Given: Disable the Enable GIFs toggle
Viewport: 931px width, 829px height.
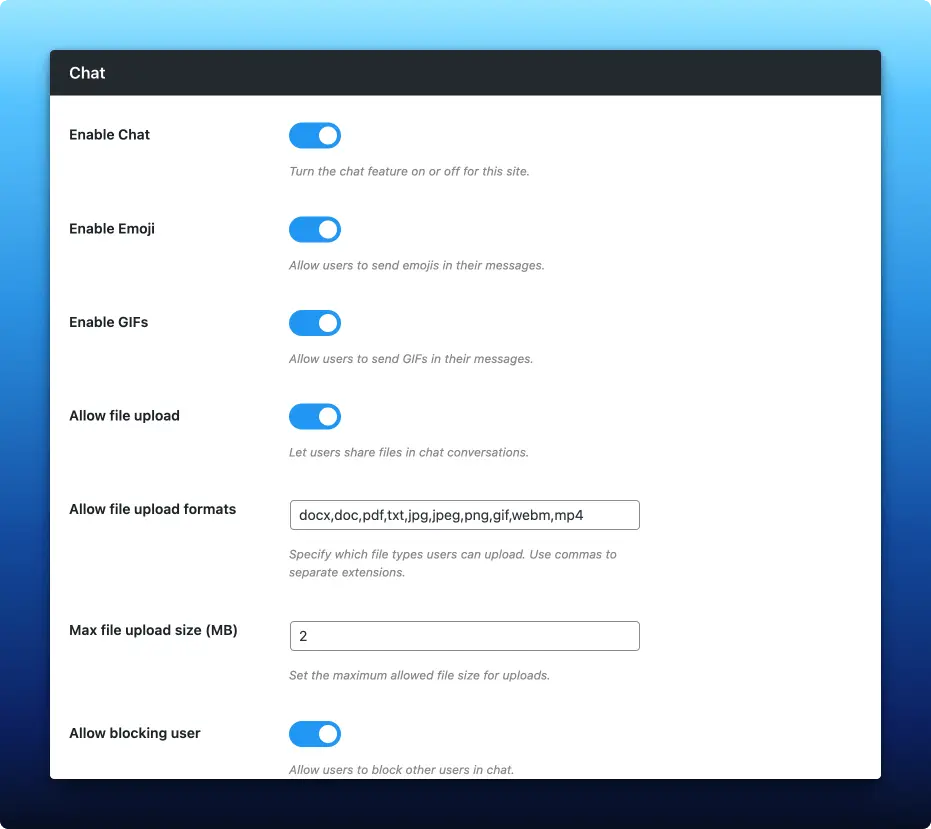Looking at the screenshot, I should click(x=315, y=323).
